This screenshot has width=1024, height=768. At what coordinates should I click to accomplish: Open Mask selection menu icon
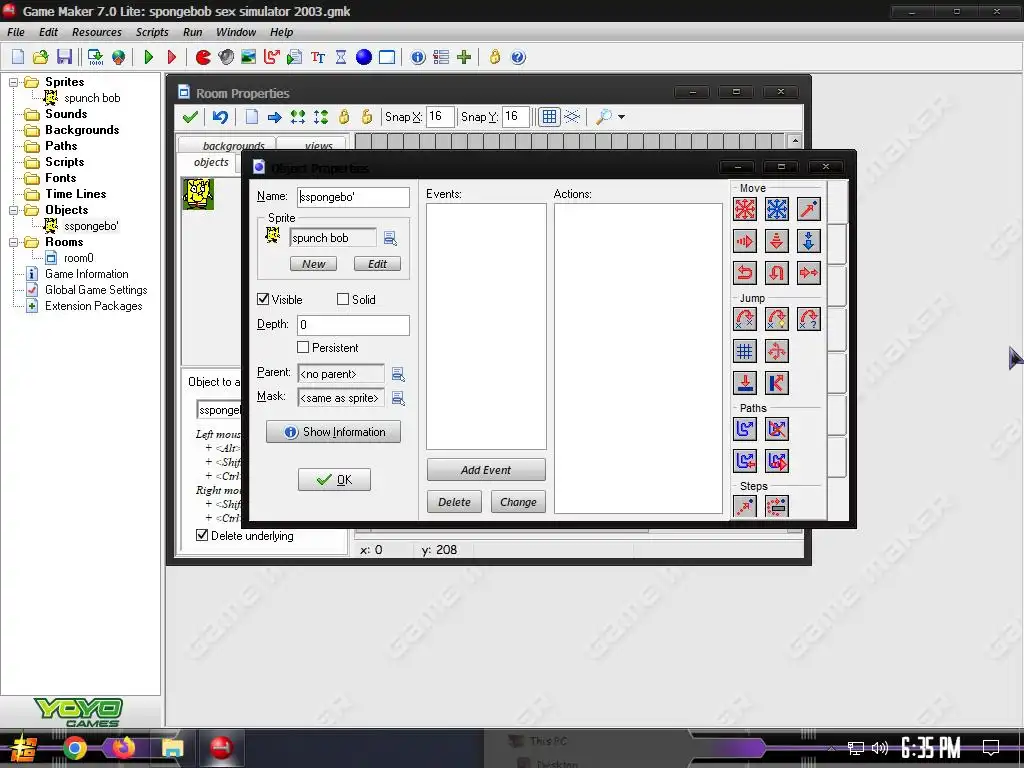(398, 398)
